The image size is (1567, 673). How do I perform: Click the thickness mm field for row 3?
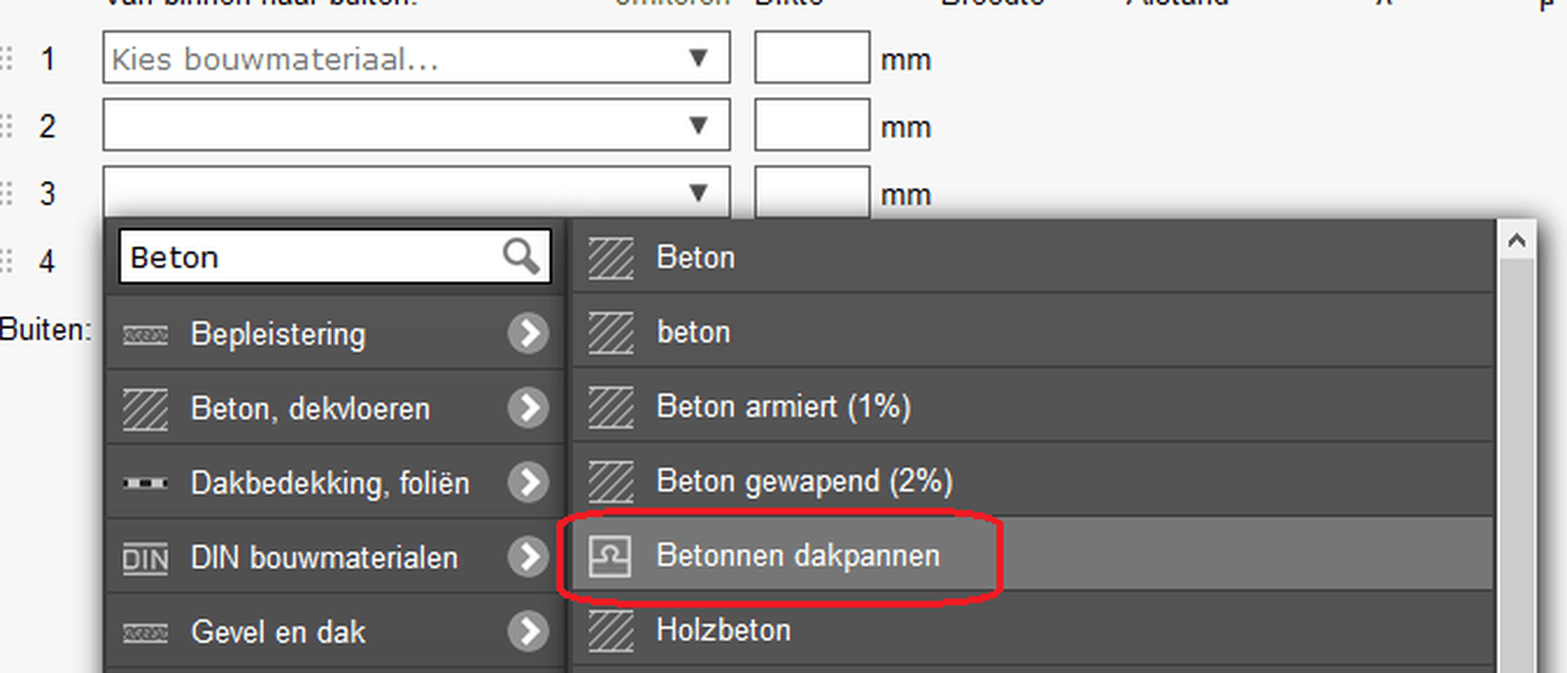tap(812, 191)
